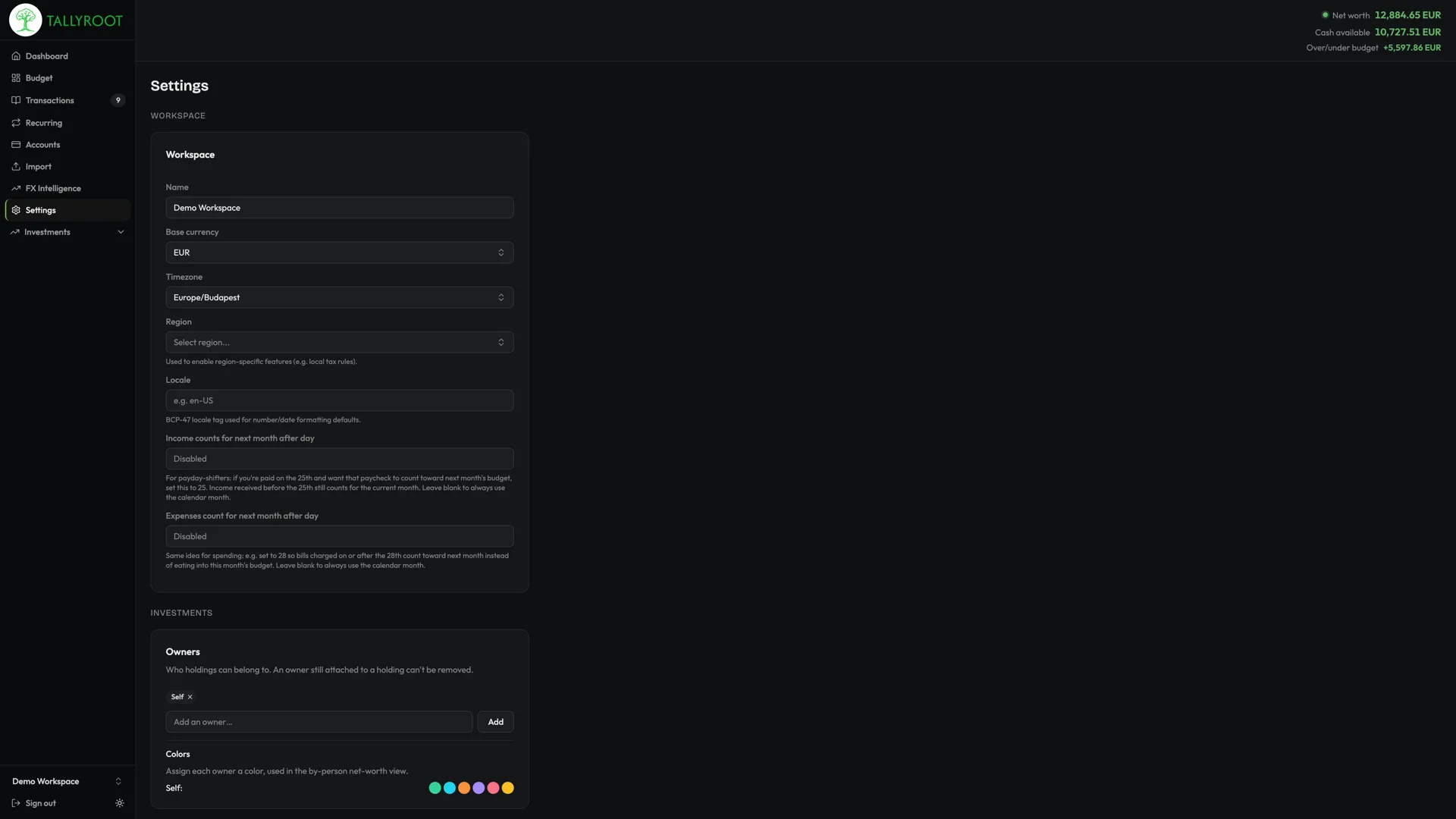This screenshot has height=819, width=1456.
Task: Click the Income counts next month field
Action: [340, 459]
